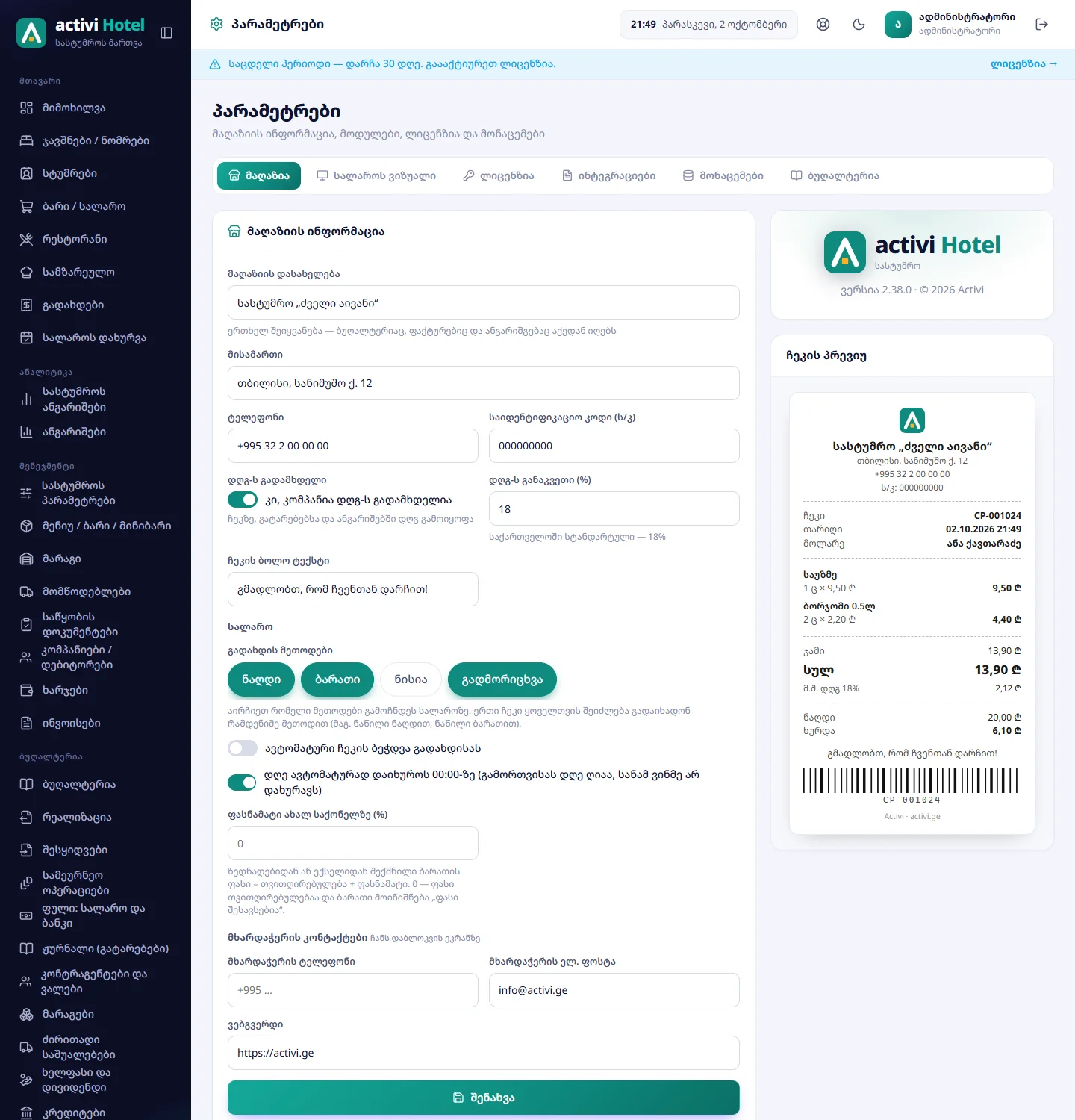
Task: Turn off automatic day closing at 00:00
Action: click(243, 782)
